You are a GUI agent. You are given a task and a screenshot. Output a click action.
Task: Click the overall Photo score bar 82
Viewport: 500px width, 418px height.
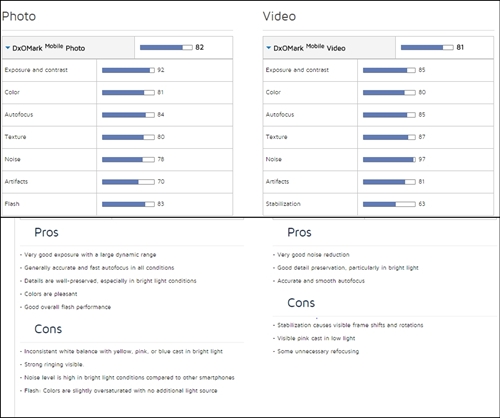pyautogui.click(x=166, y=47)
